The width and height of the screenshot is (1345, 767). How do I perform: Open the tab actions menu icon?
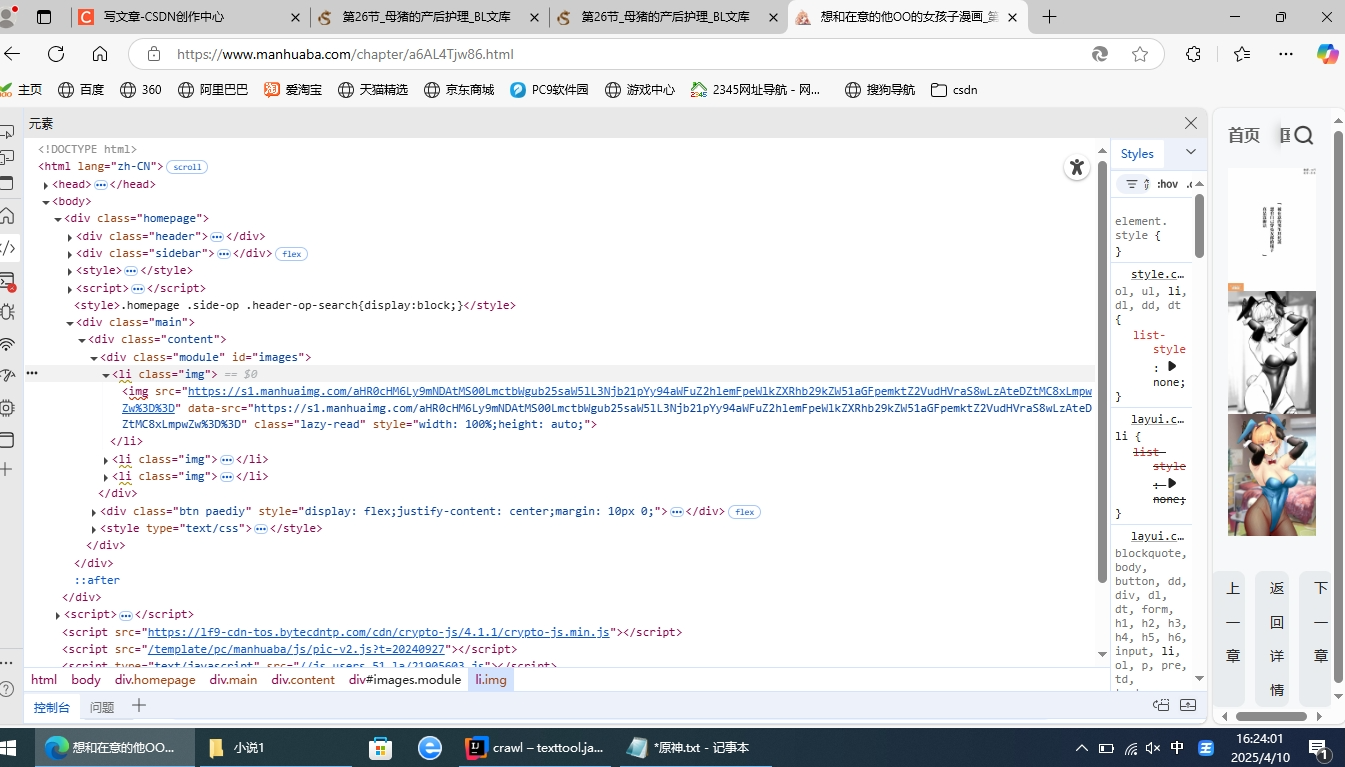(x=44, y=17)
